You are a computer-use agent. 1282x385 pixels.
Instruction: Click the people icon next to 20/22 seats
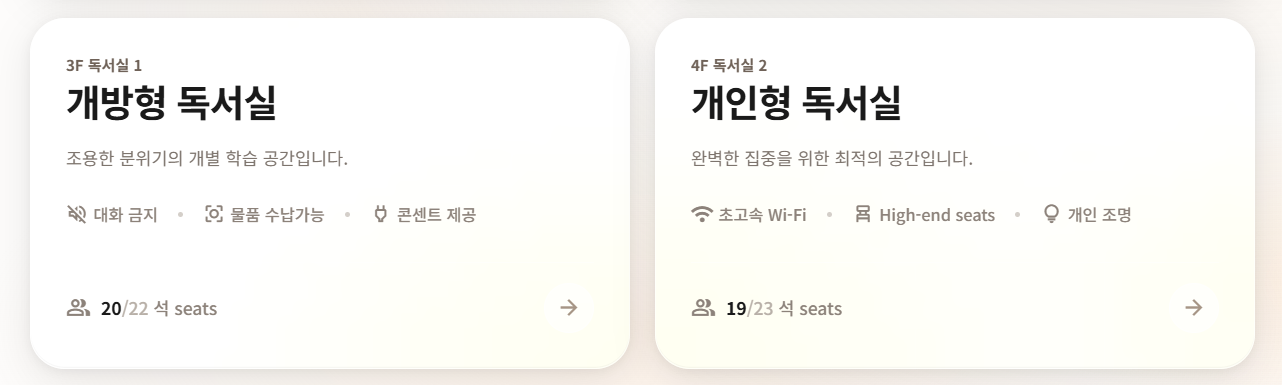[x=78, y=307]
